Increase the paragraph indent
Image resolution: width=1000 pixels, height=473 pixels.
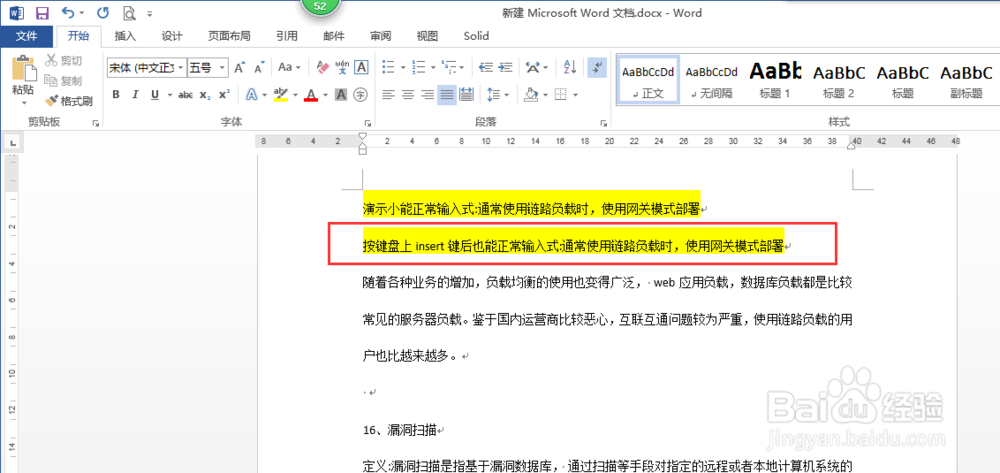(x=506, y=67)
